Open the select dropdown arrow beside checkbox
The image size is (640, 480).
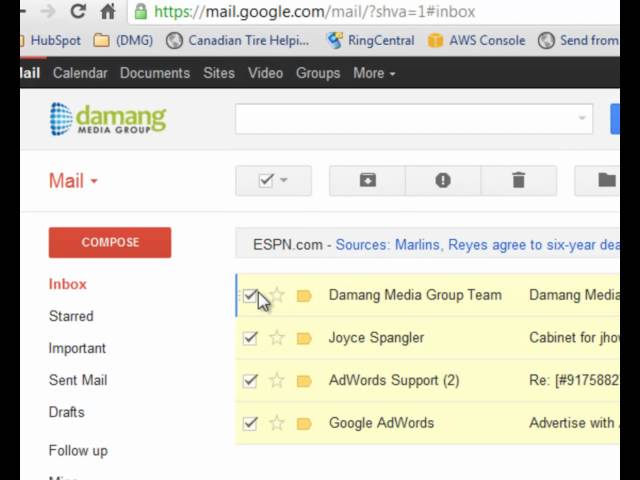pos(284,180)
